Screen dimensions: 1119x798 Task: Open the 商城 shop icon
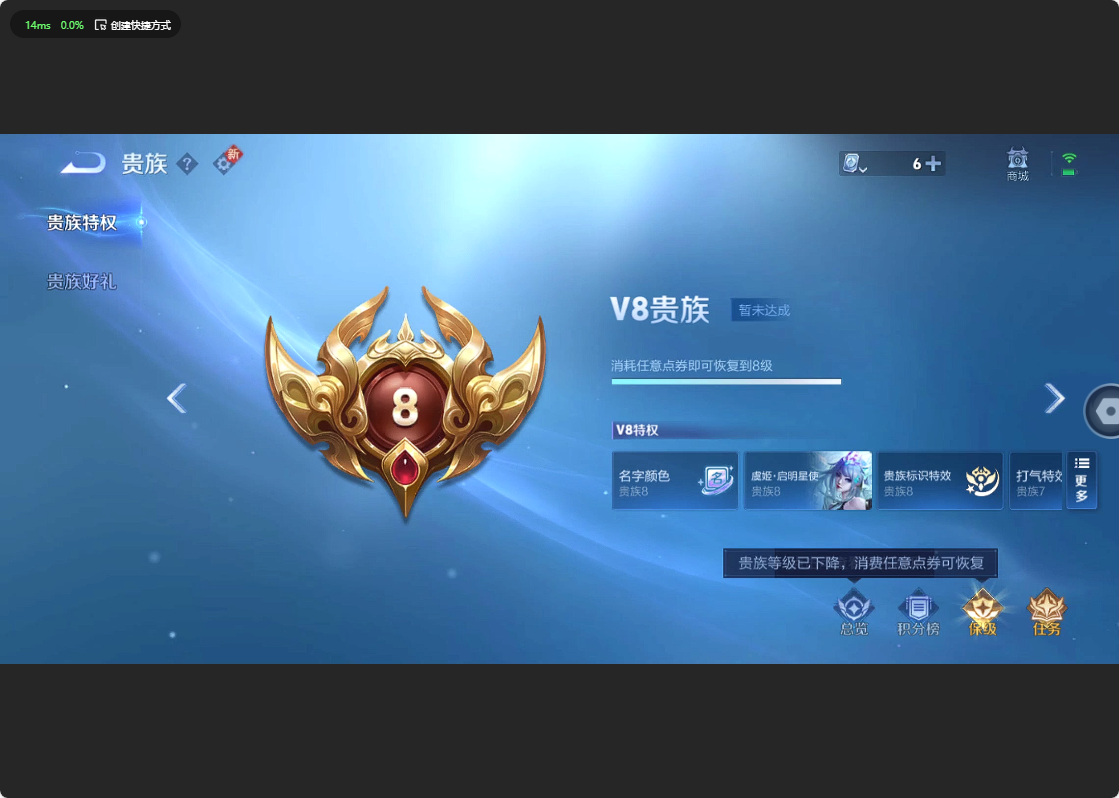(x=1018, y=164)
